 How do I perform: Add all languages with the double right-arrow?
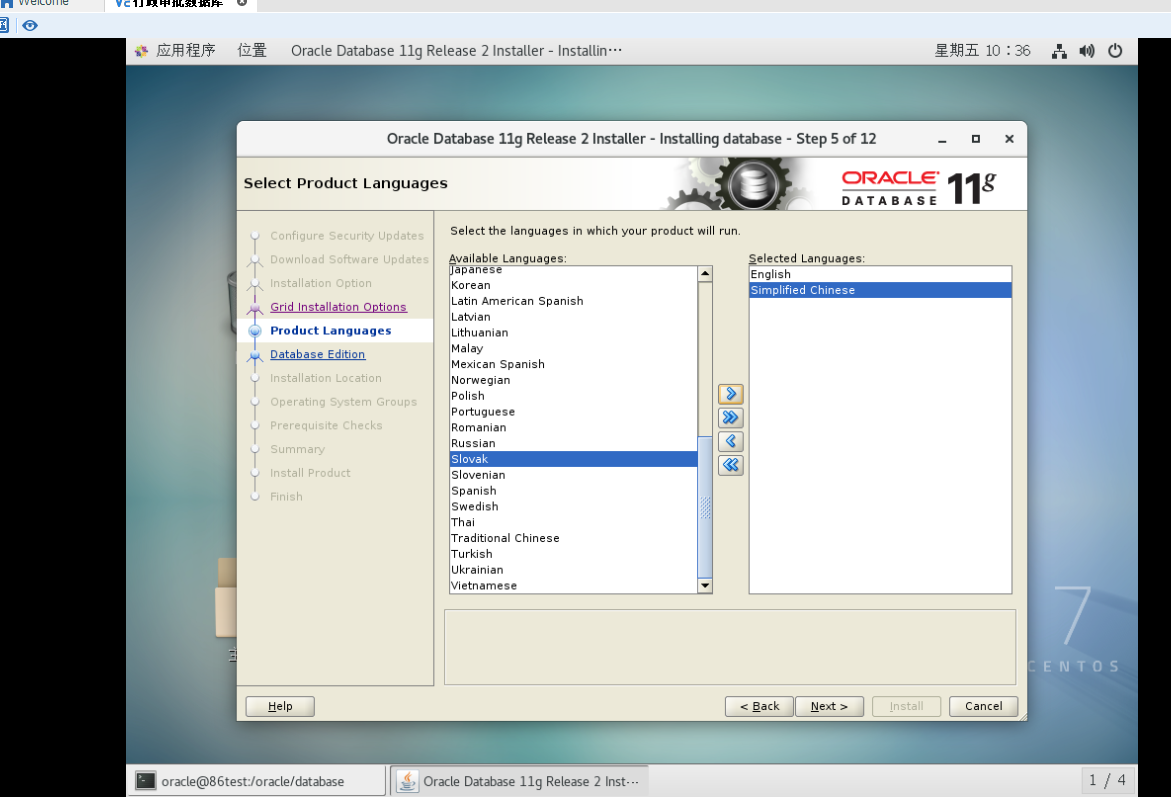coord(730,417)
